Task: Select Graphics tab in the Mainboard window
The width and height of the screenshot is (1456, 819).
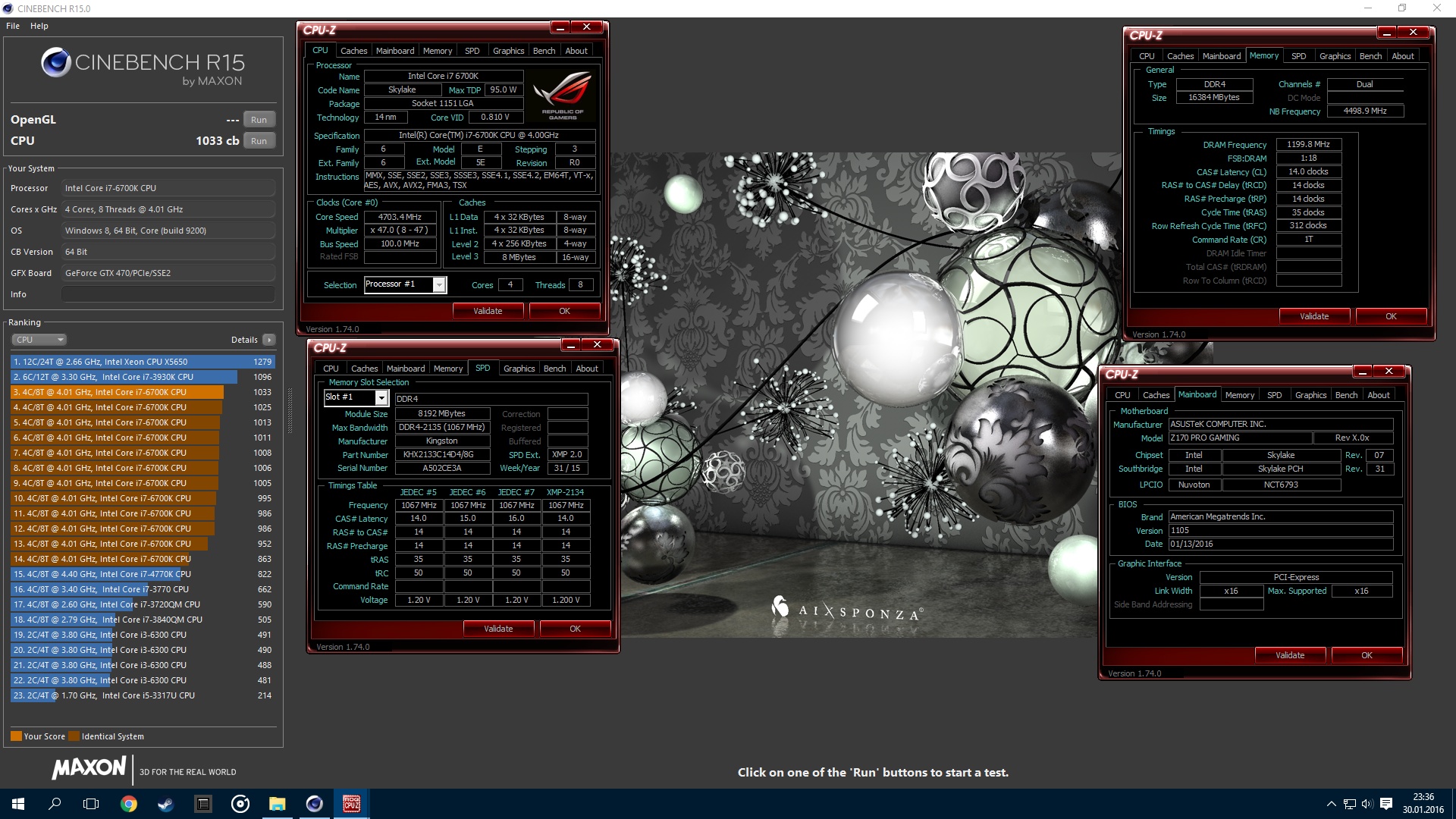Action: click(x=1310, y=395)
